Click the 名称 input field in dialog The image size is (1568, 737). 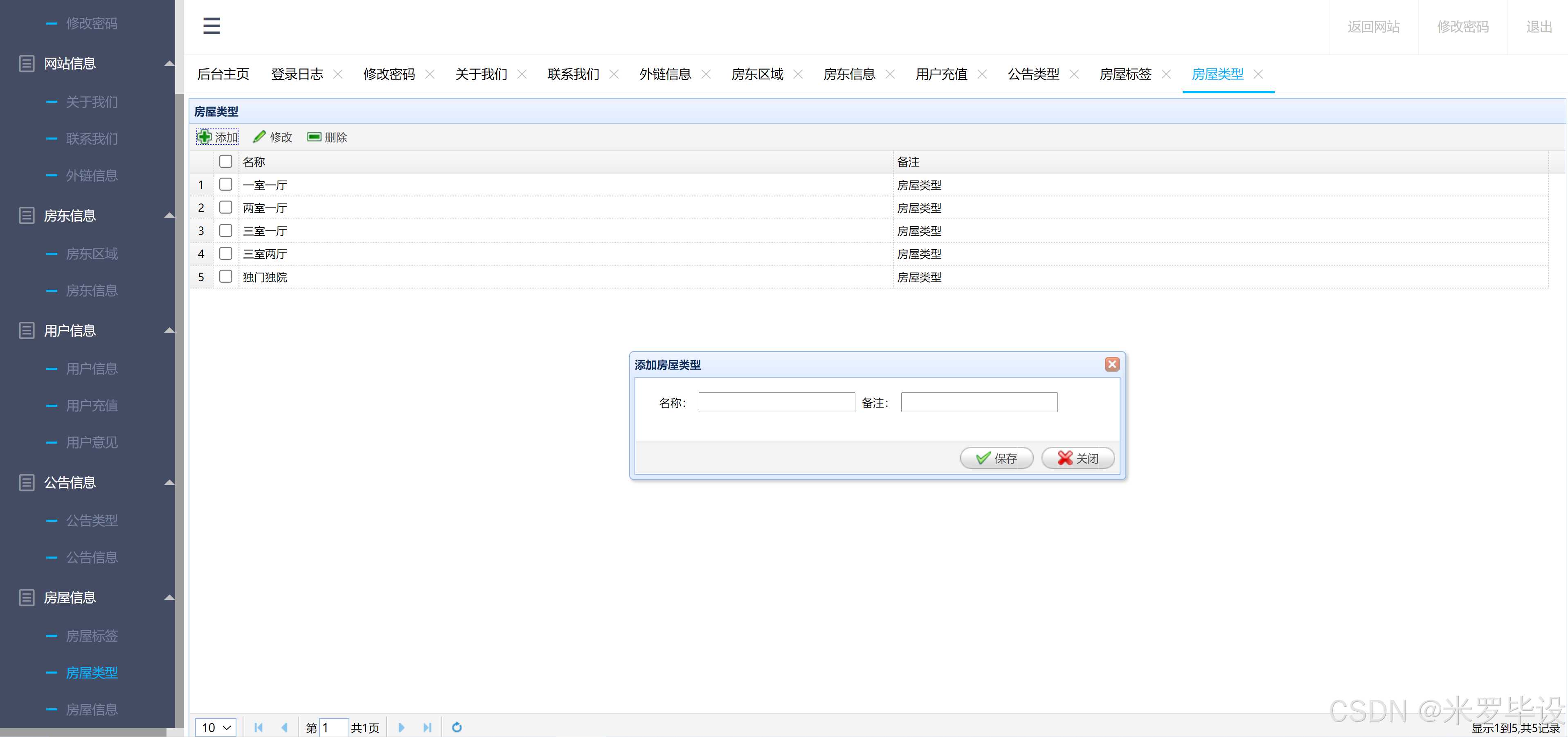tap(776, 403)
